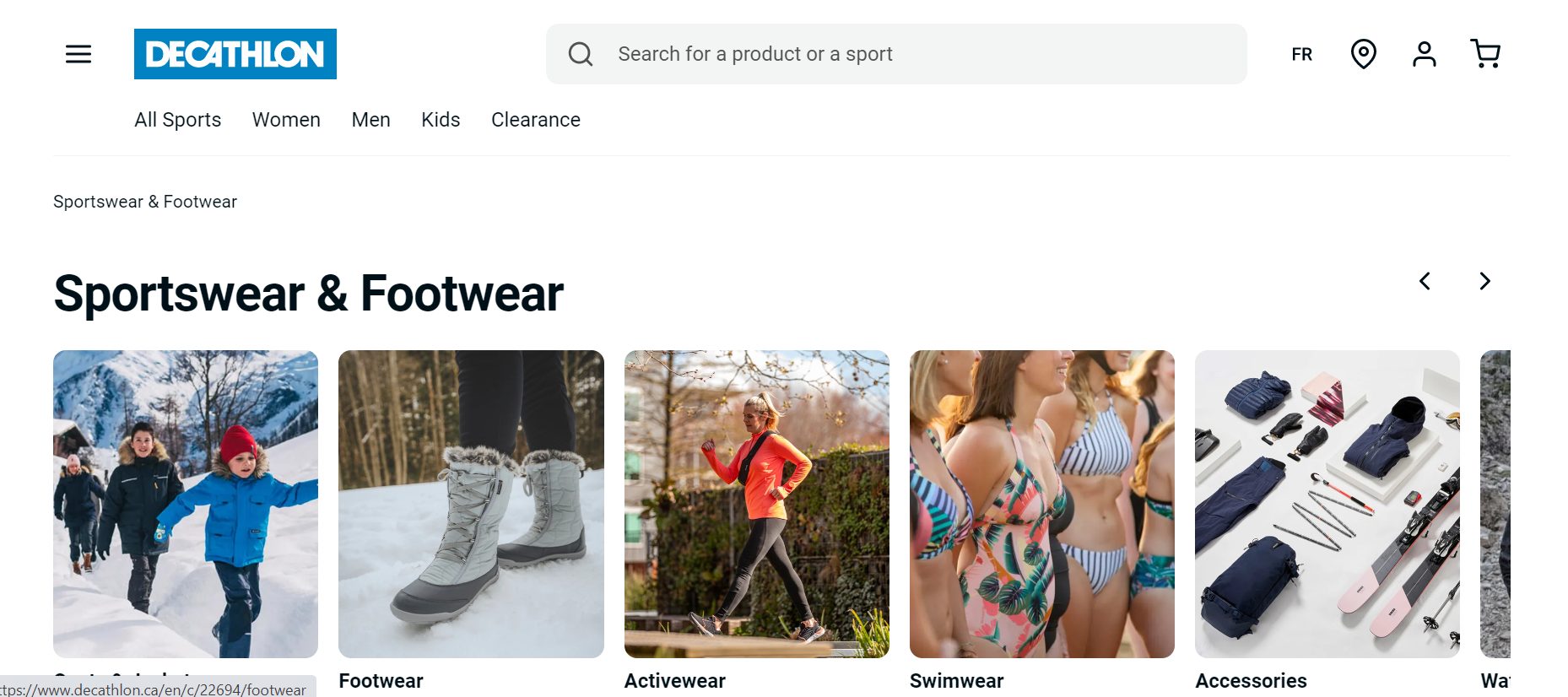Image resolution: width=1568 pixels, height=697 pixels.
Task: Open the Kids menu
Action: (441, 120)
